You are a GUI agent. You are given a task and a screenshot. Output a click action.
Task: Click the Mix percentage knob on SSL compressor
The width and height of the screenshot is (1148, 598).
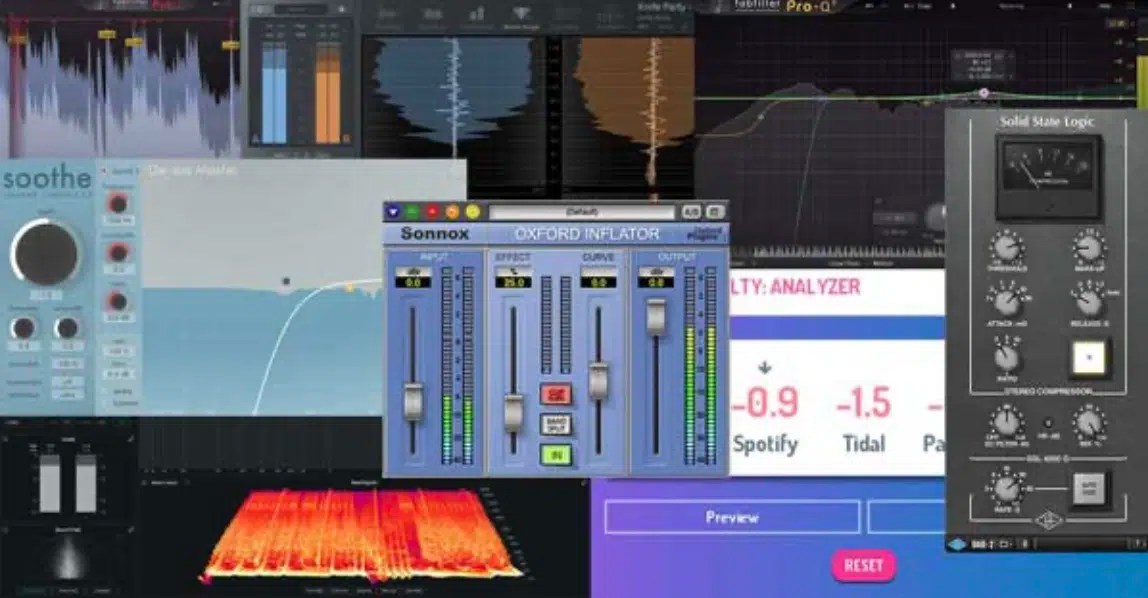(1089, 423)
